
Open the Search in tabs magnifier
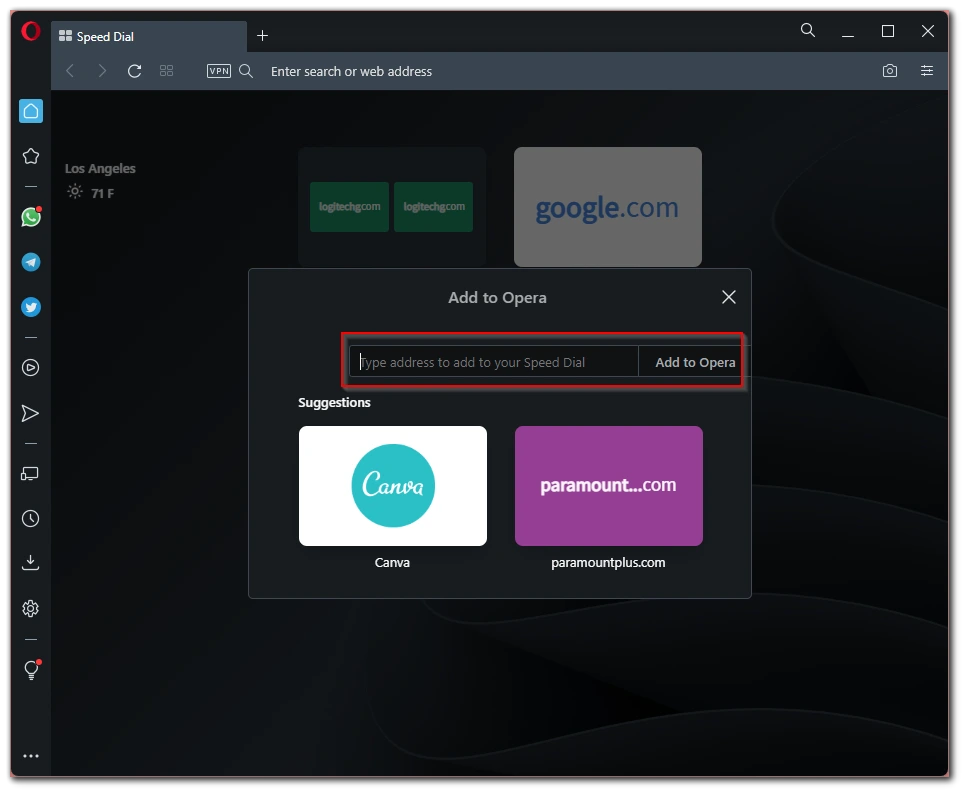point(808,30)
